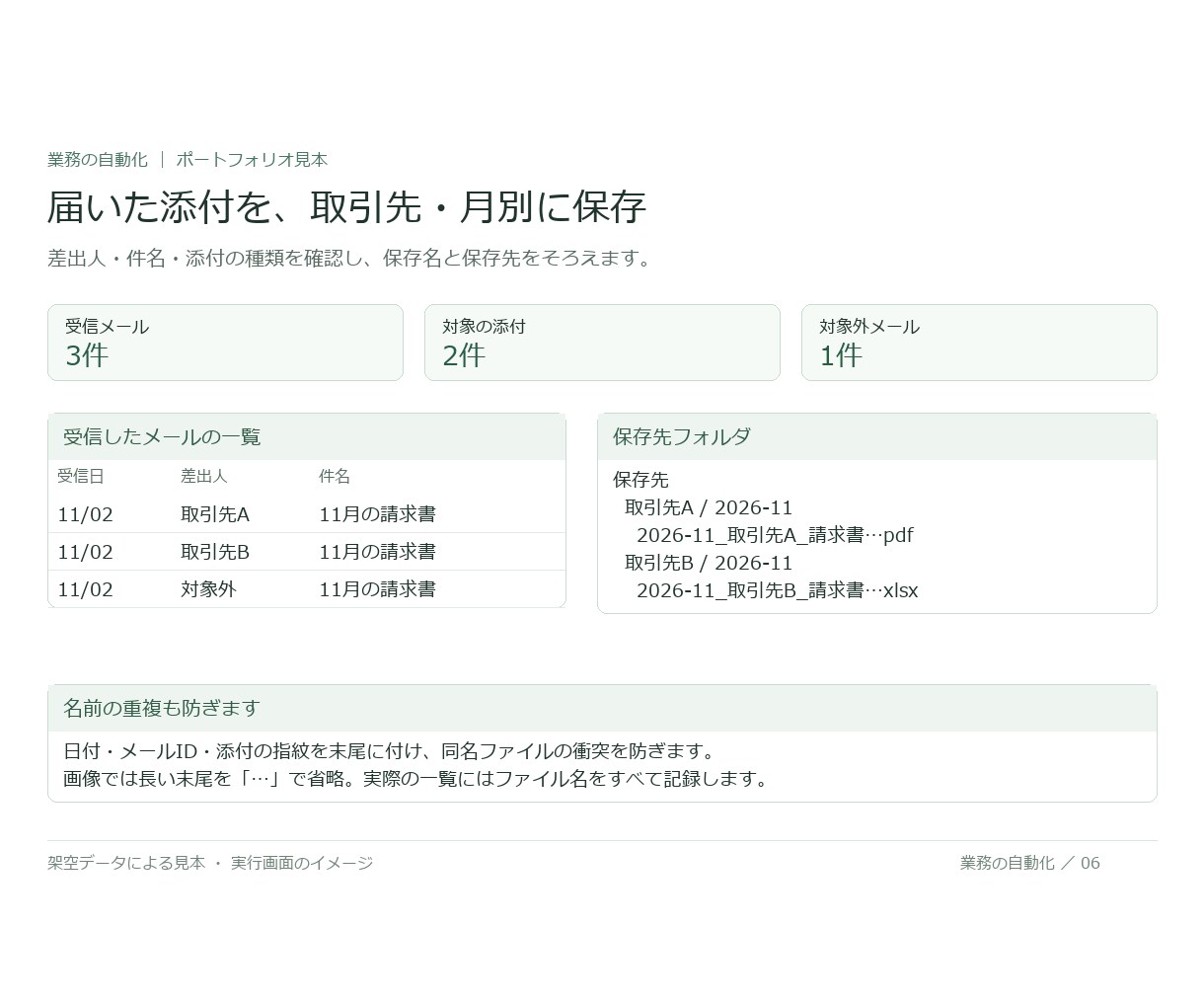Click the 名前の重複も防ぎます panel header

coord(602,708)
